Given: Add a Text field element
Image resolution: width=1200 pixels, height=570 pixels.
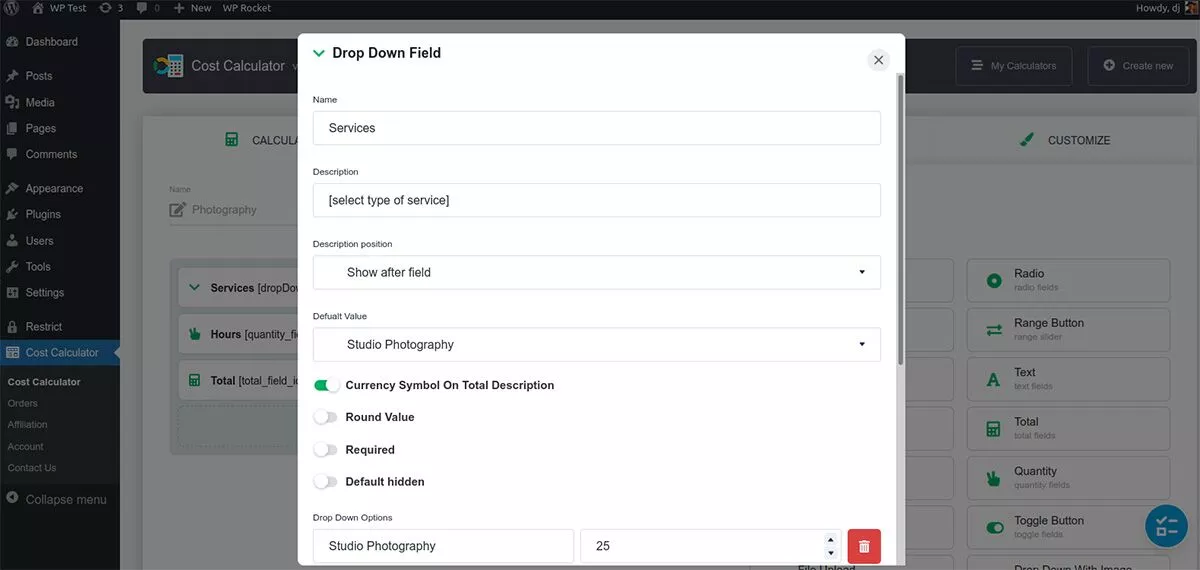Looking at the screenshot, I should tap(1068, 379).
